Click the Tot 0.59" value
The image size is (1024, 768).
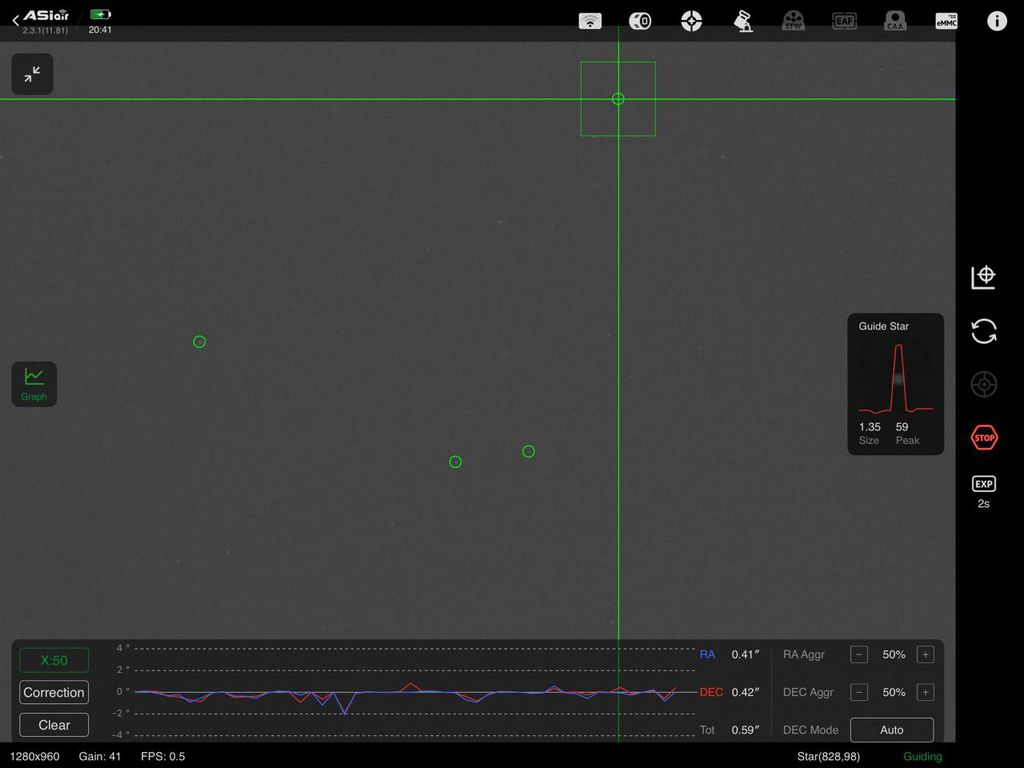(x=745, y=730)
